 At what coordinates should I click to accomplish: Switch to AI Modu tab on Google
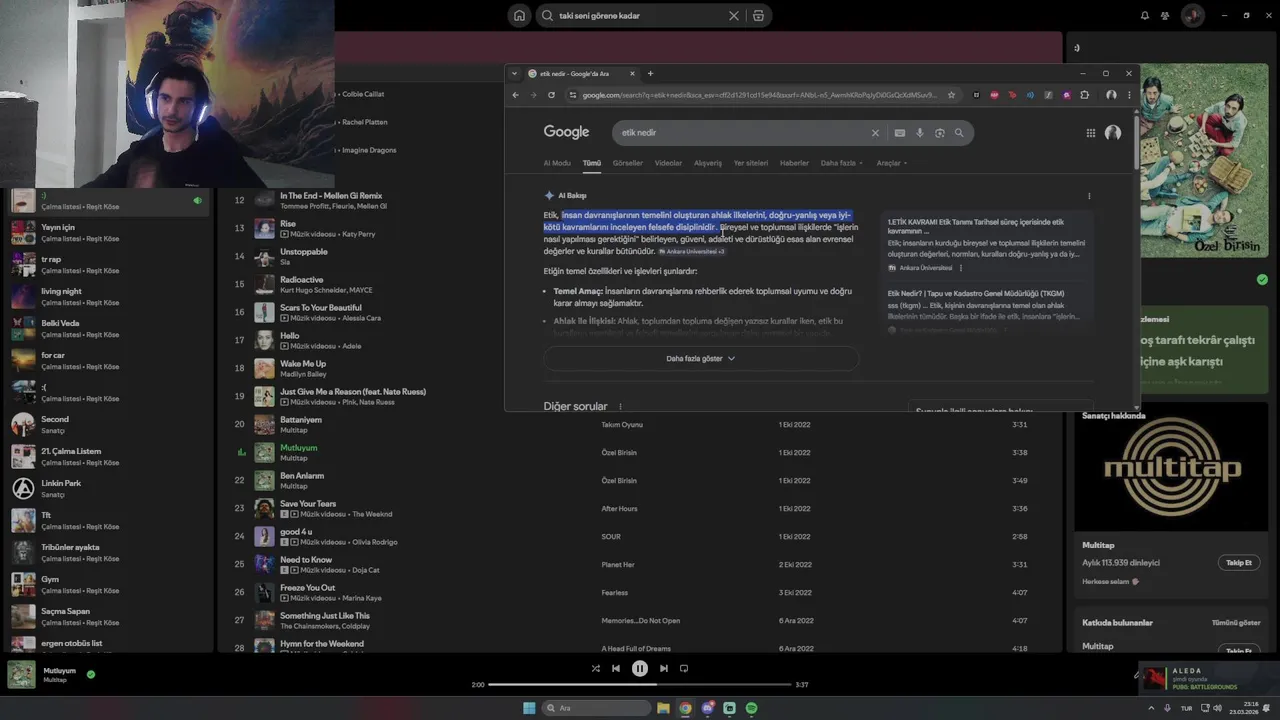(x=557, y=163)
